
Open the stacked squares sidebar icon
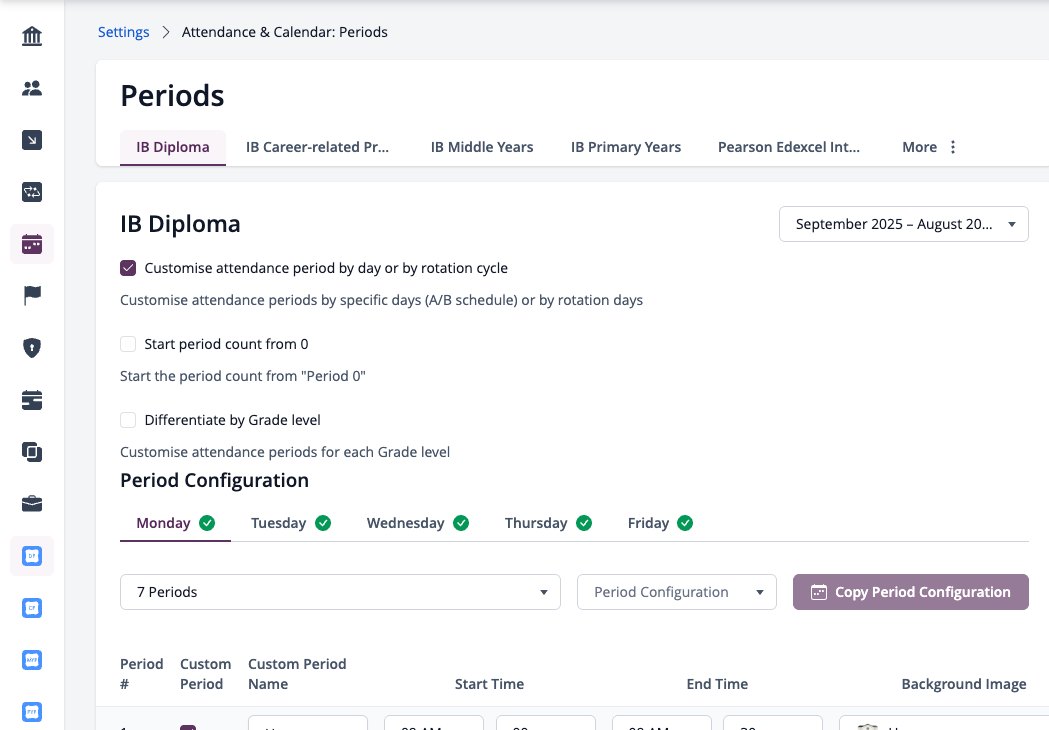(31, 452)
